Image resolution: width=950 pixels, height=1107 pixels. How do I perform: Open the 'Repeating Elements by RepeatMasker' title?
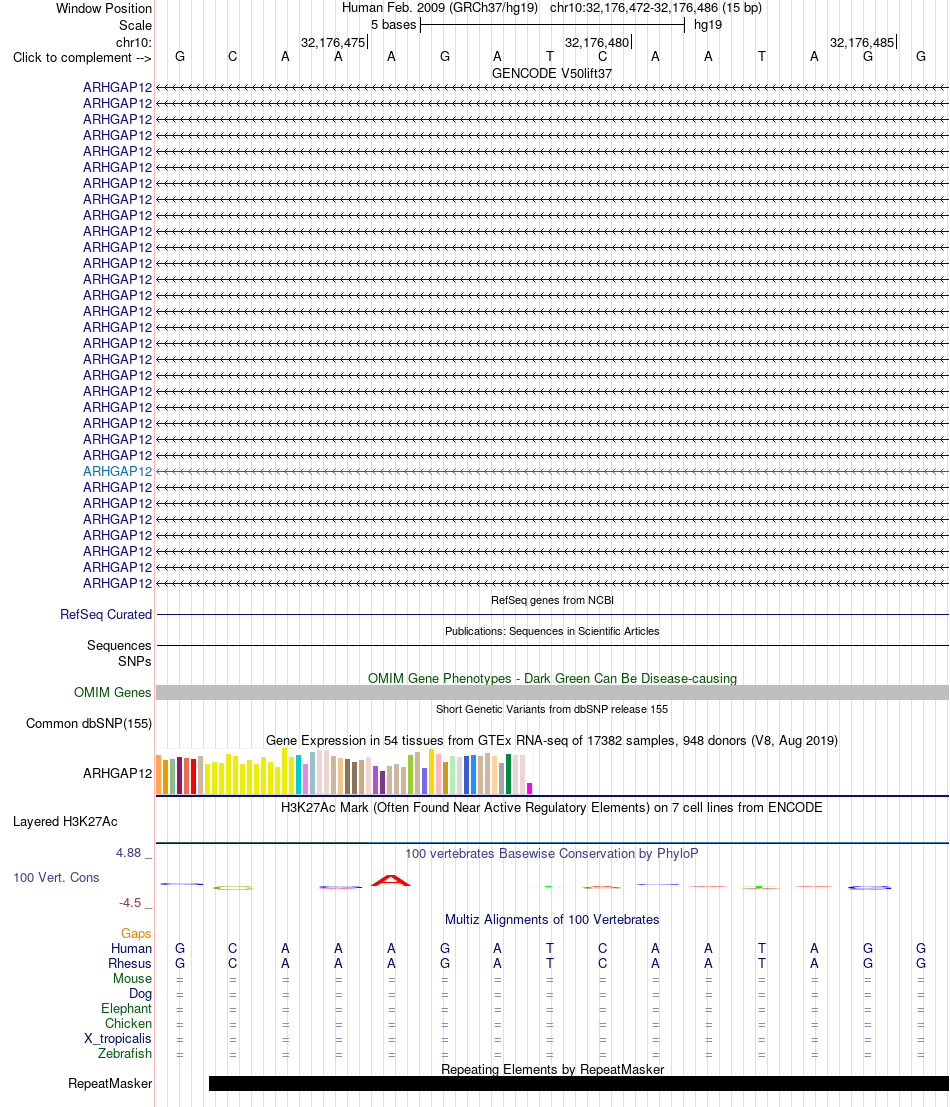click(x=552, y=1070)
